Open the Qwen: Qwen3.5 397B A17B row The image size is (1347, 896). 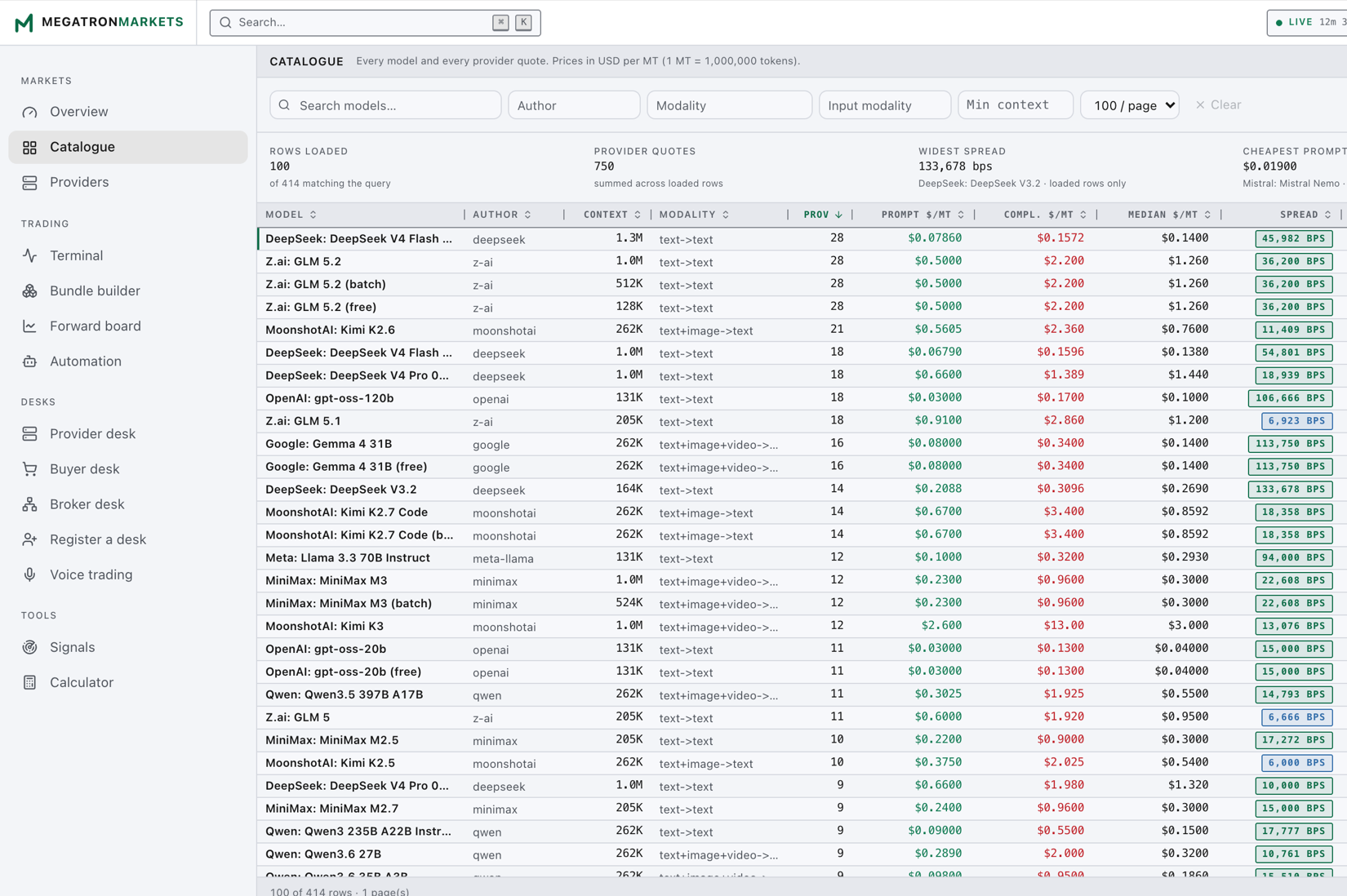click(x=802, y=695)
